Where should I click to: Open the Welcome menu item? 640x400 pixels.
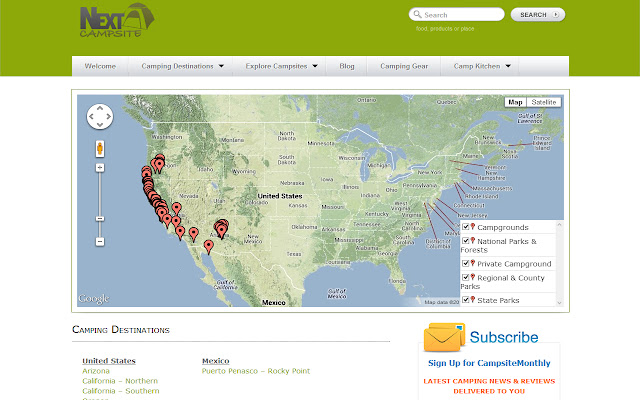[x=100, y=66]
